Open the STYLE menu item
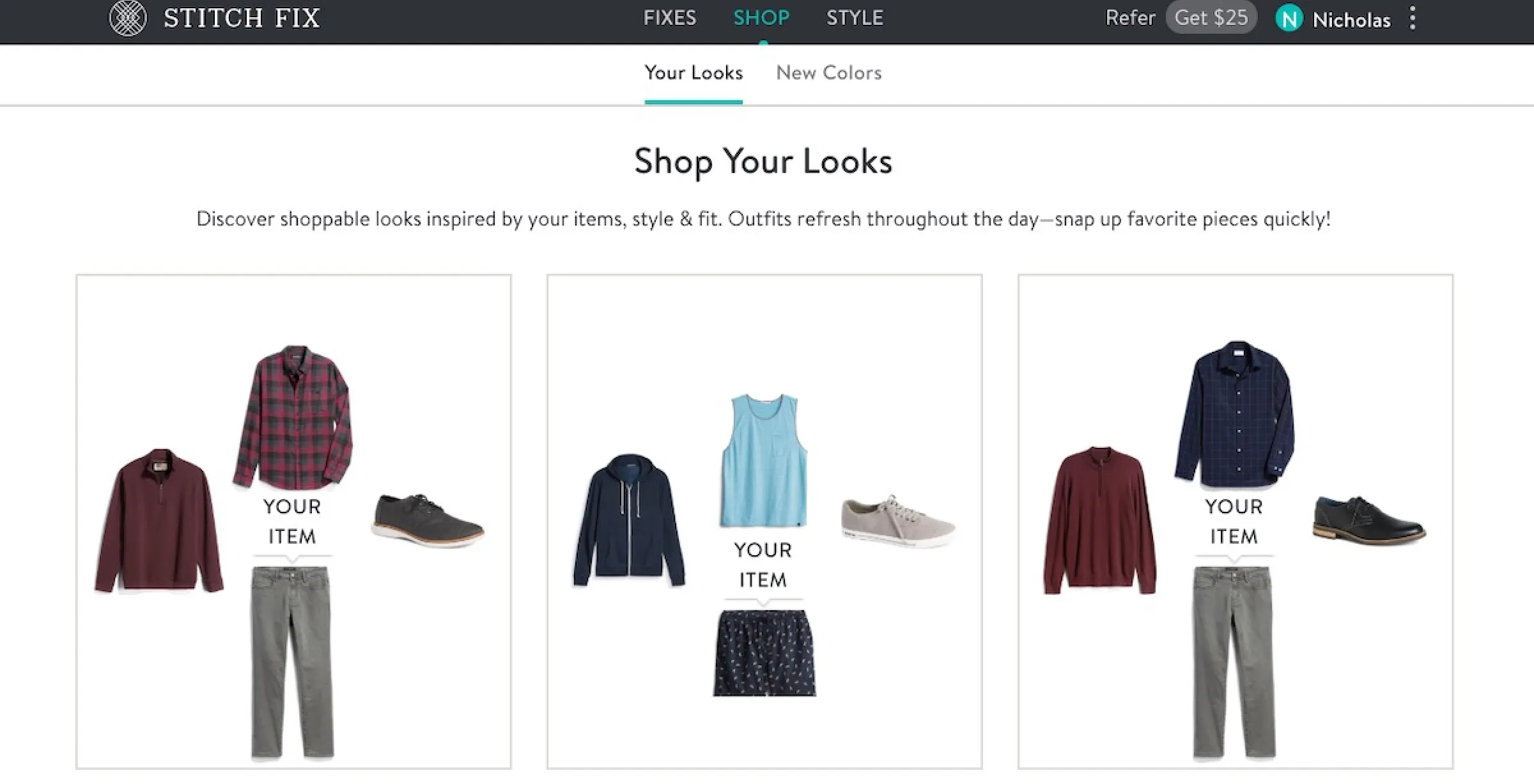 coord(855,18)
